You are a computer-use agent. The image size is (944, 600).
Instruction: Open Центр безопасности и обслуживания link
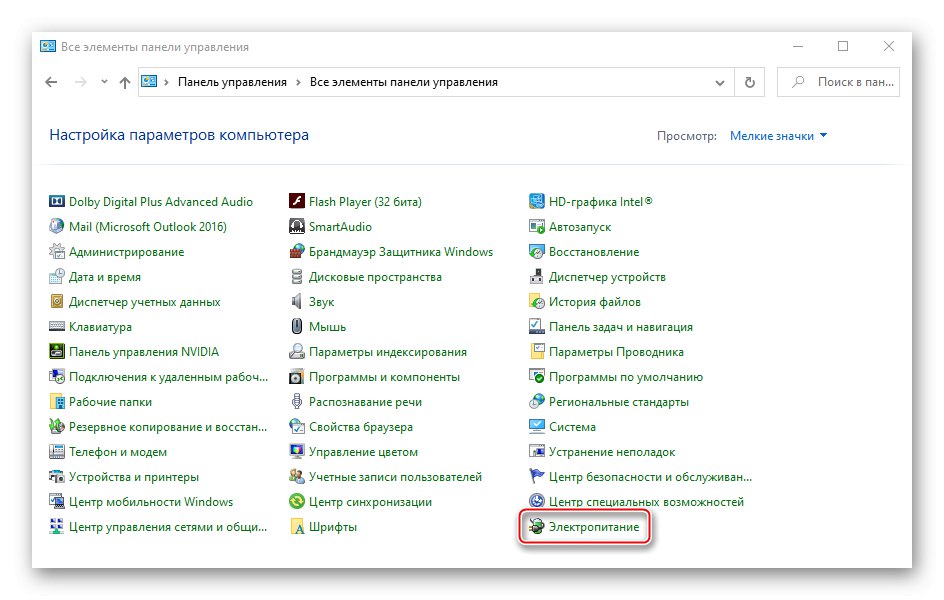click(x=650, y=477)
